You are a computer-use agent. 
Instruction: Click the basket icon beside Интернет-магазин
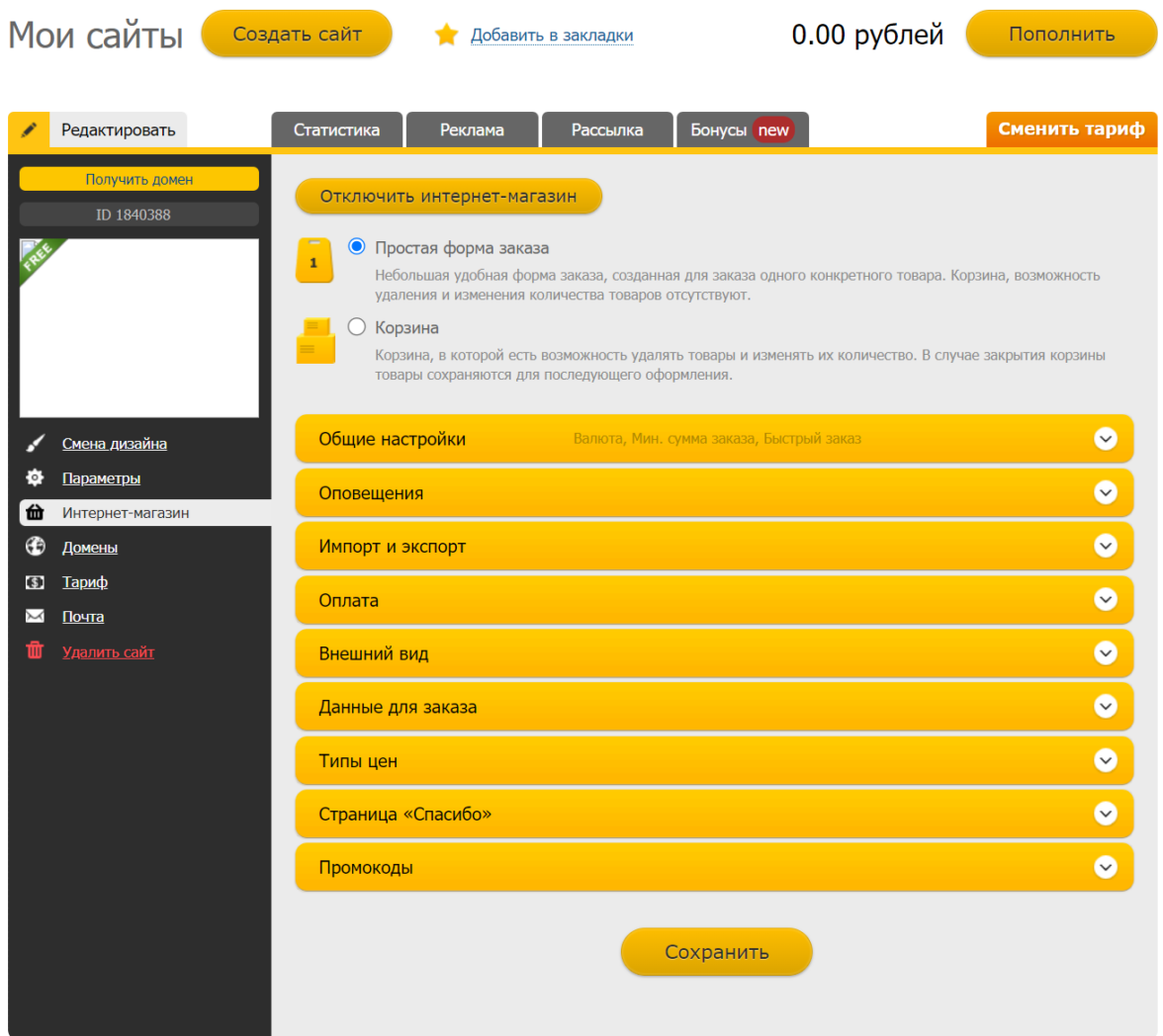pyautogui.click(x=35, y=512)
